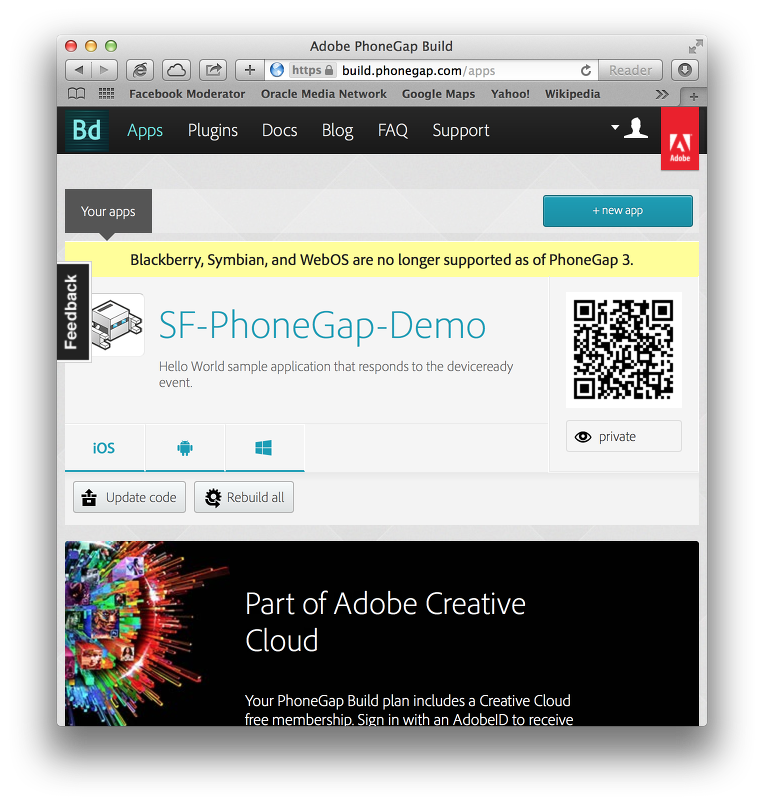
Task: Add bookmark with the plus button
Action: [250, 70]
